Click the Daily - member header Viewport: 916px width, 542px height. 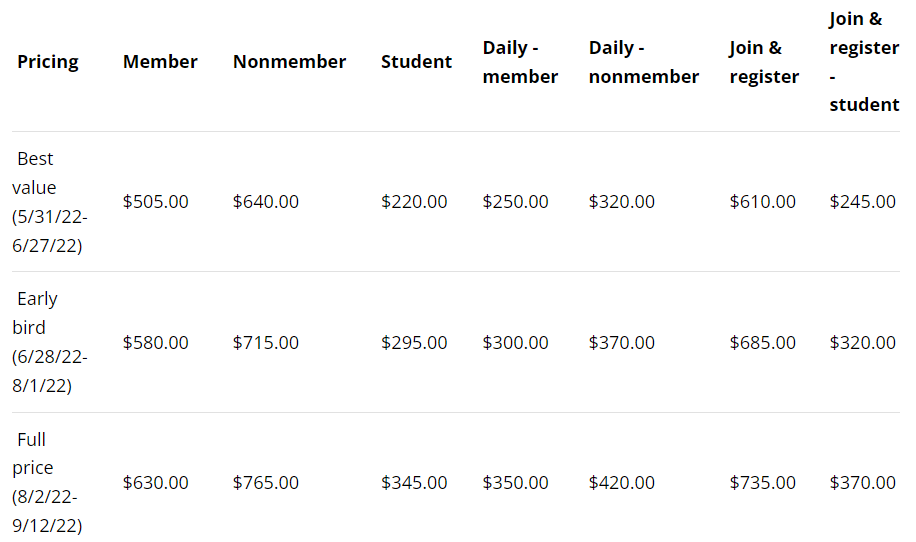[520, 62]
